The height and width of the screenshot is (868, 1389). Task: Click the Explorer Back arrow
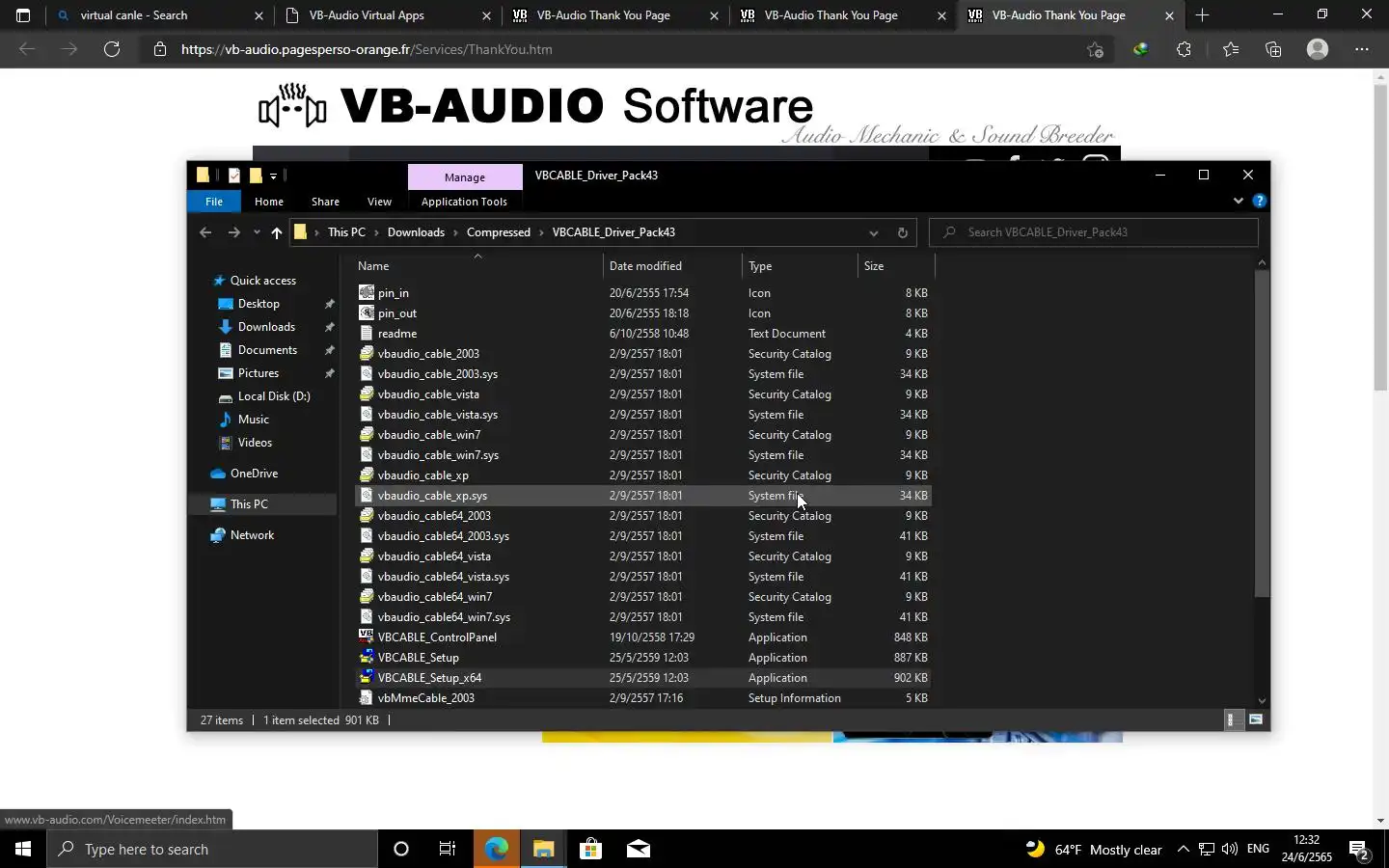(x=205, y=232)
